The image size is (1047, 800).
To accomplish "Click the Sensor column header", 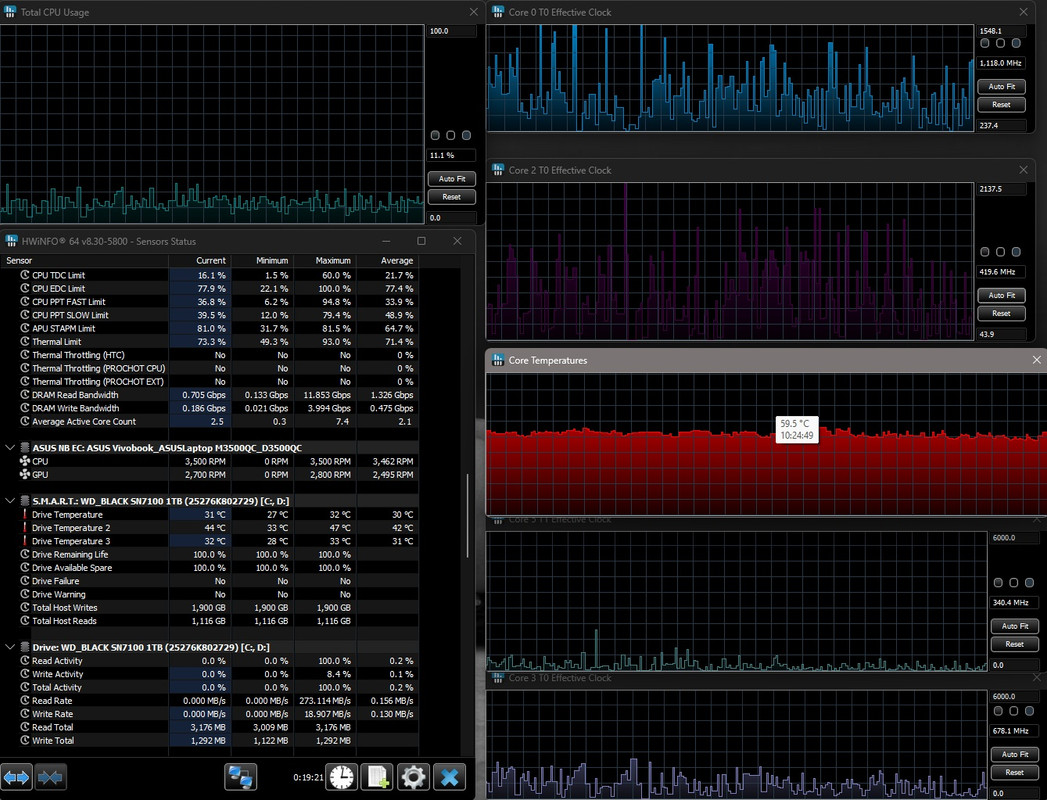I will click(84, 260).
